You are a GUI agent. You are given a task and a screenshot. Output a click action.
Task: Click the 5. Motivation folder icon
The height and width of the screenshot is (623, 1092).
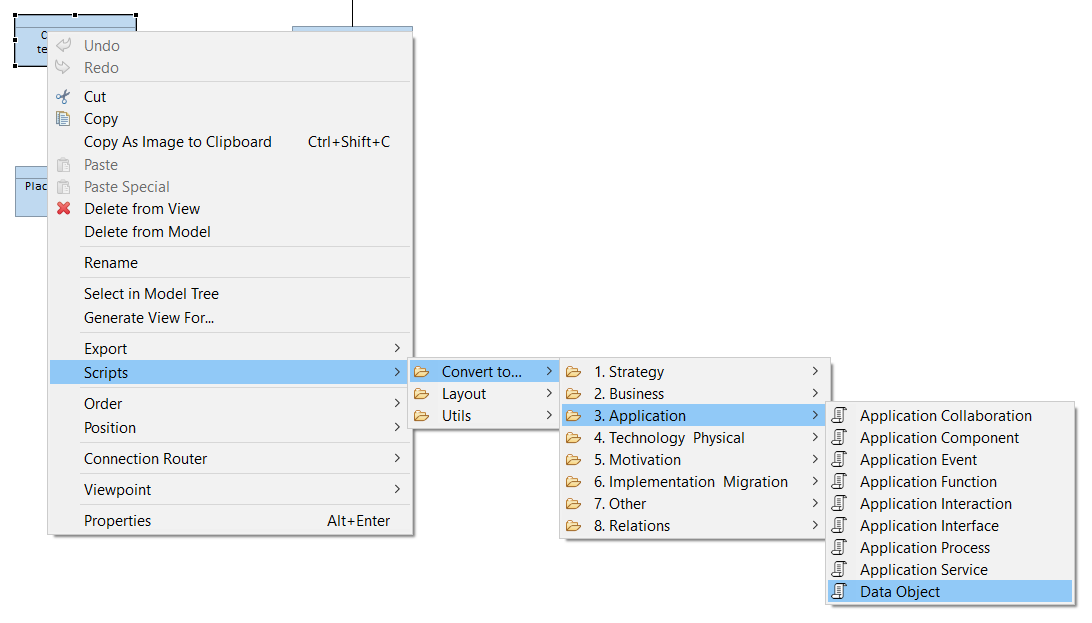click(573, 460)
